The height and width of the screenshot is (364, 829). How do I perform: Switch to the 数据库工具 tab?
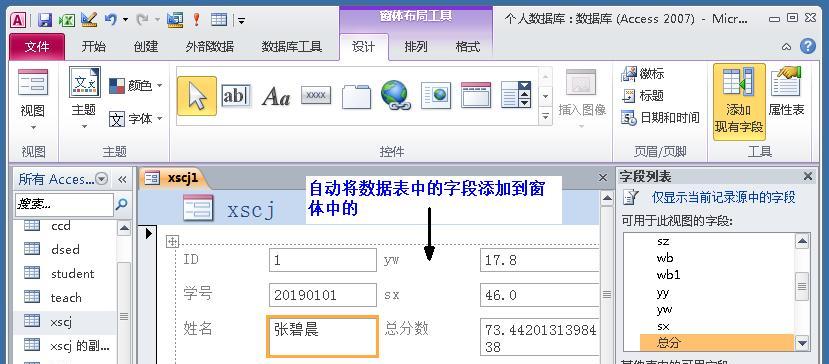292,47
